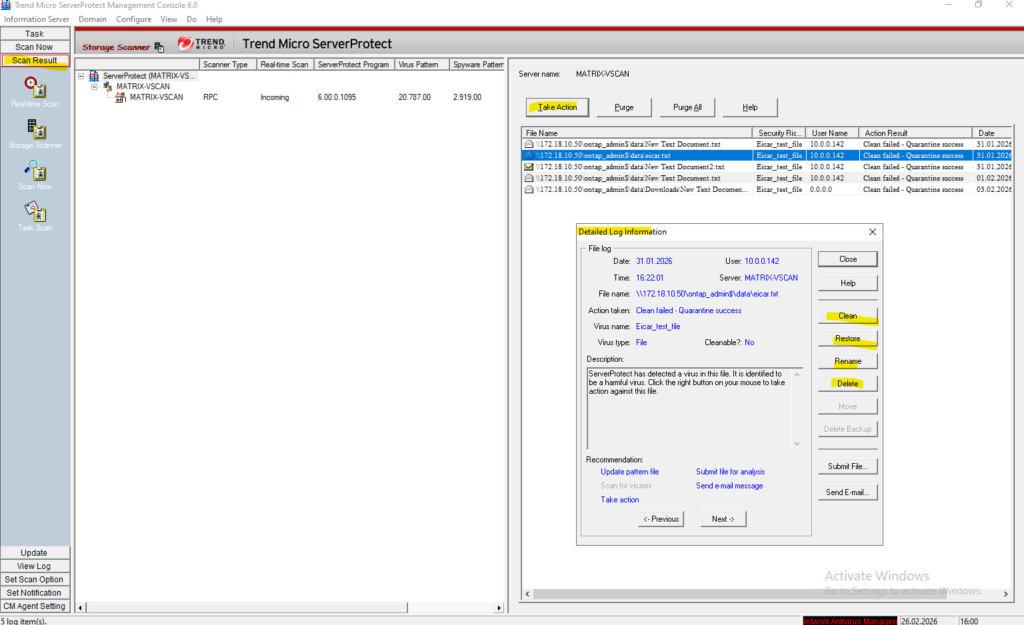
Task: Click the ServerPecting root domain icon
Action: pos(95,76)
